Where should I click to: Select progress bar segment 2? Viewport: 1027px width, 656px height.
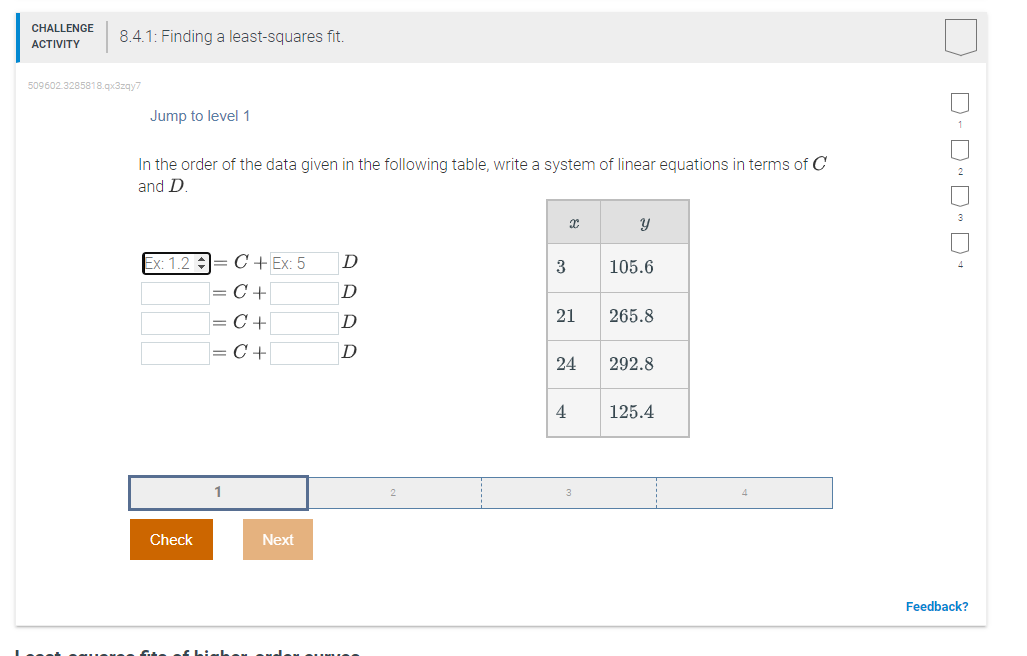tap(393, 492)
